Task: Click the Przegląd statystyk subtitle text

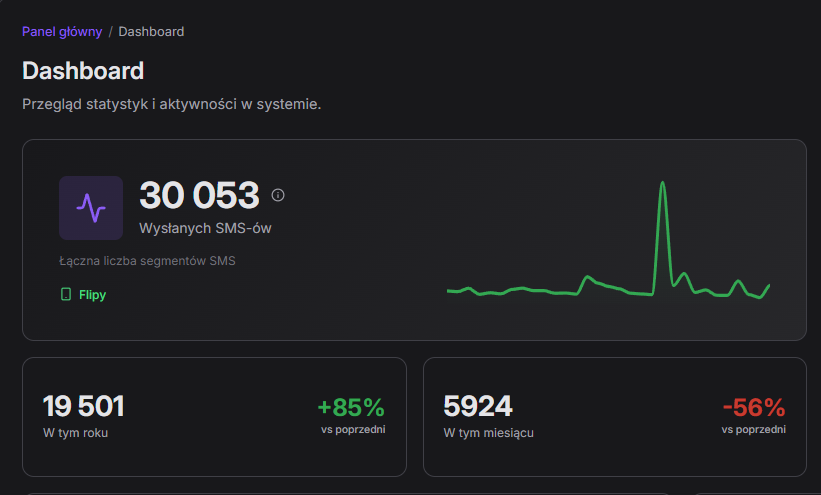Action: pos(171,104)
